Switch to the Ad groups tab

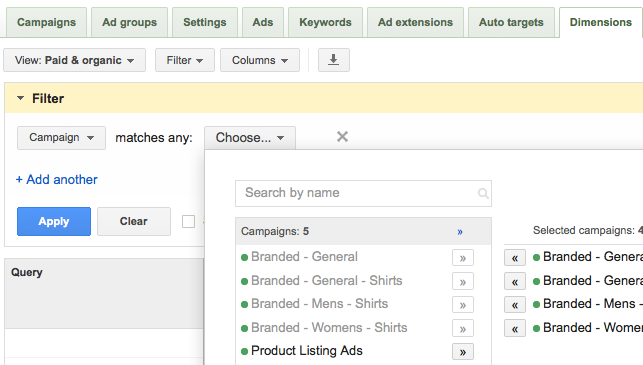[129, 22]
